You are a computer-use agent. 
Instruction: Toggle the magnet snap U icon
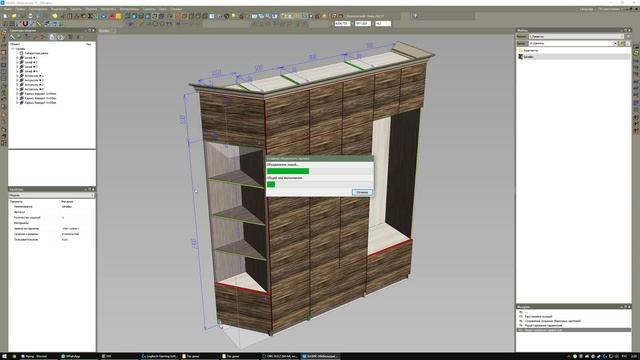click(25, 24)
